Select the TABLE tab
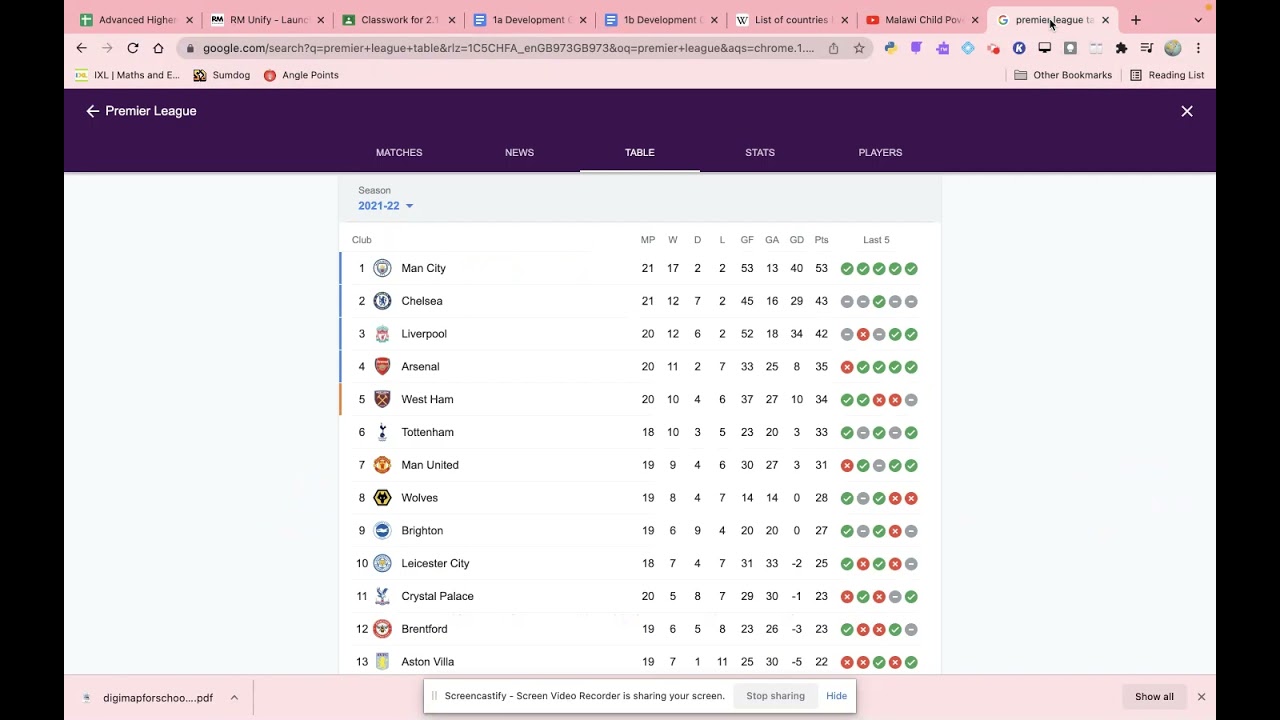This screenshot has width=1280, height=720. (x=640, y=152)
